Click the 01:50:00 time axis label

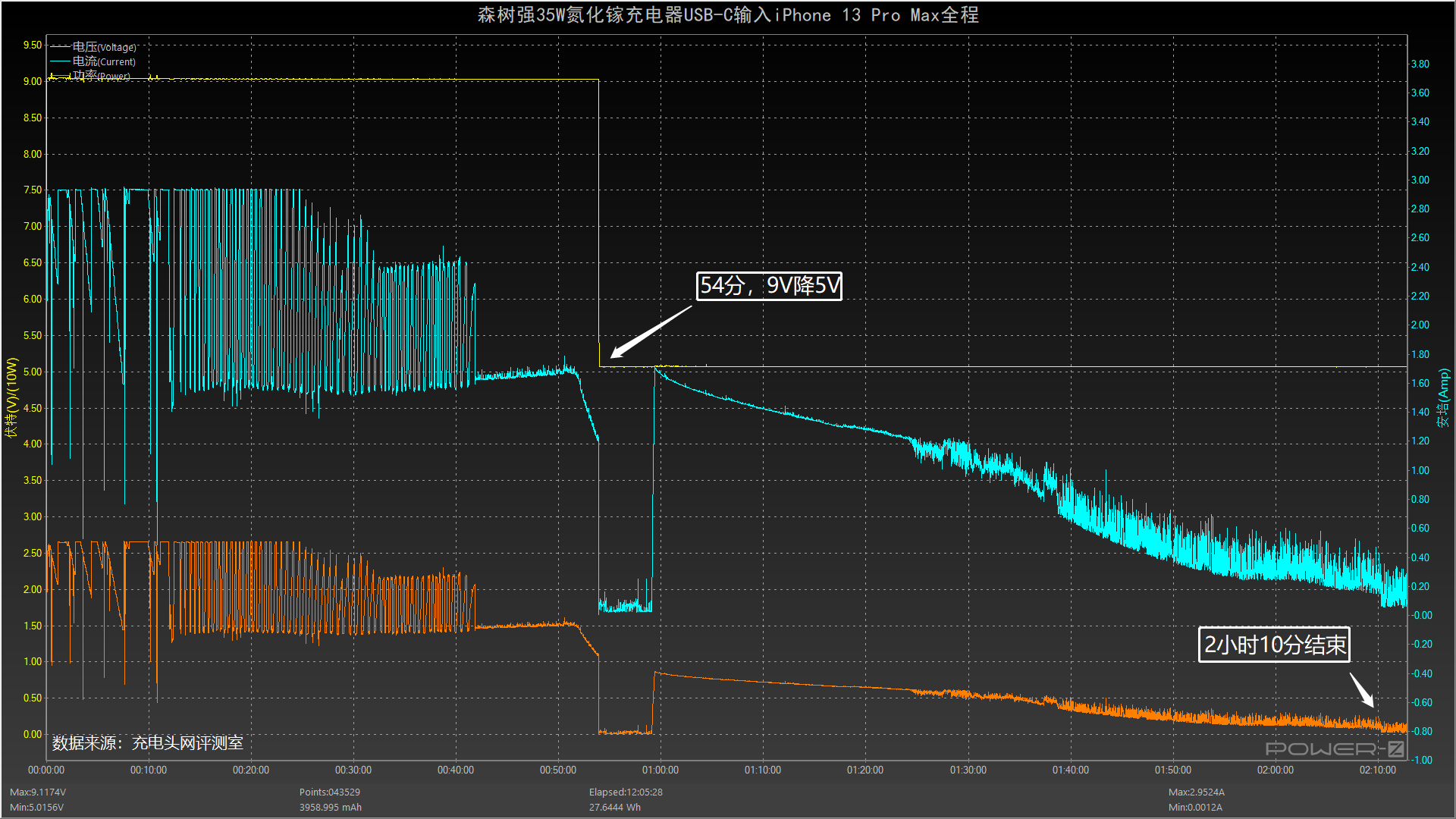[x=1173, y=770]
